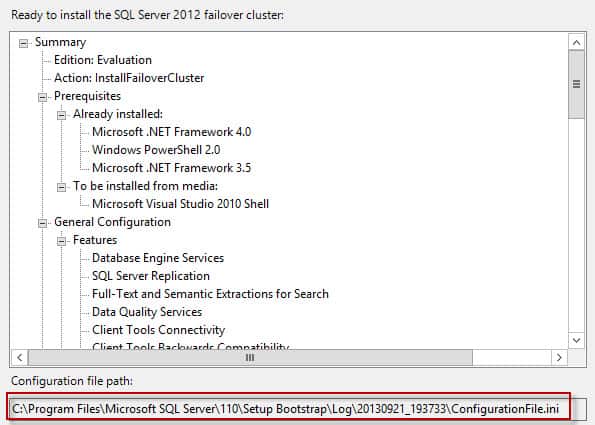Collapse the Prerequisites node
The height and width of the screenshot is (425, 595).
coord(42,97)
